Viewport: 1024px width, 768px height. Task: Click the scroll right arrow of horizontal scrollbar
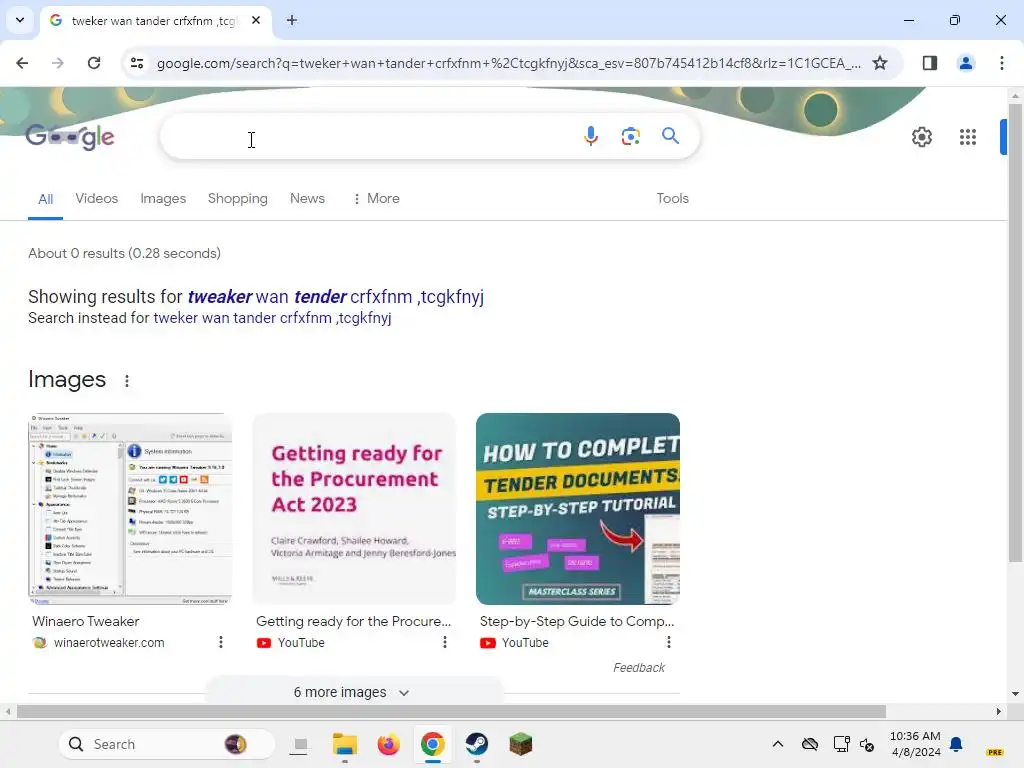pyautogui.click(x=999, y=711)
